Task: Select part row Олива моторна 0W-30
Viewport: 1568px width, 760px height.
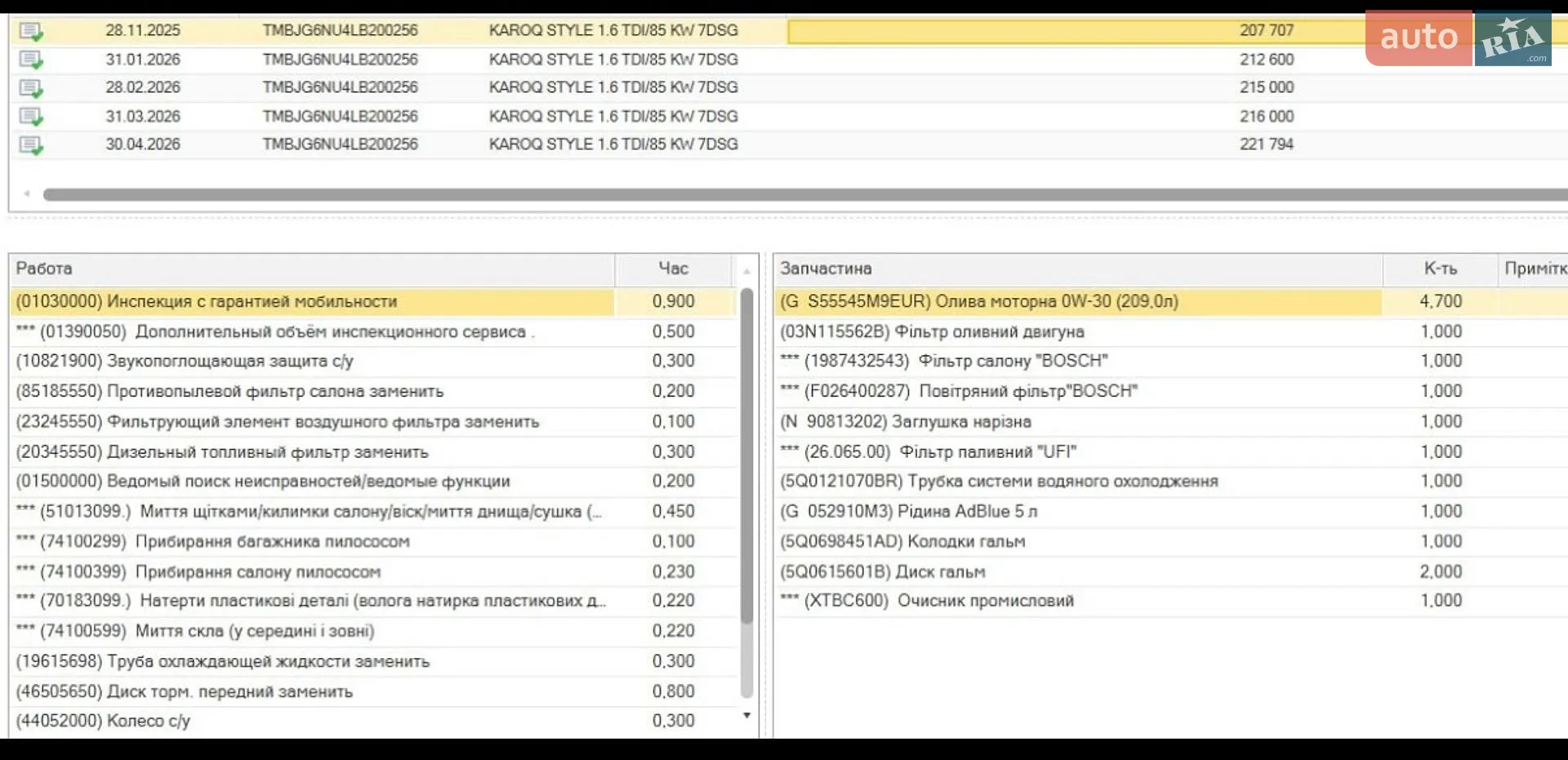Action: (1171, 302)
